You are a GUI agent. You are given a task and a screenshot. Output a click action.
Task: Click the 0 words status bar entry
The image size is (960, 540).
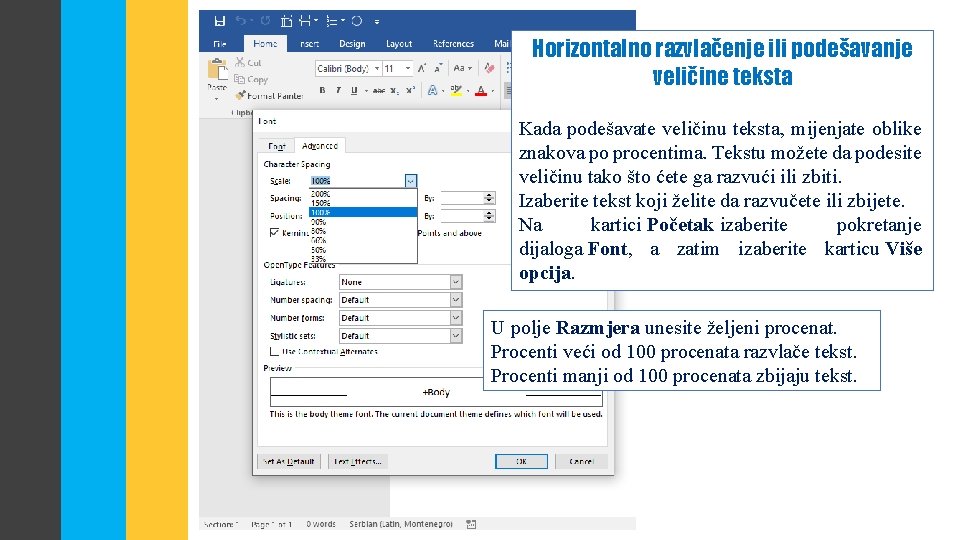[x=321, y=524]
